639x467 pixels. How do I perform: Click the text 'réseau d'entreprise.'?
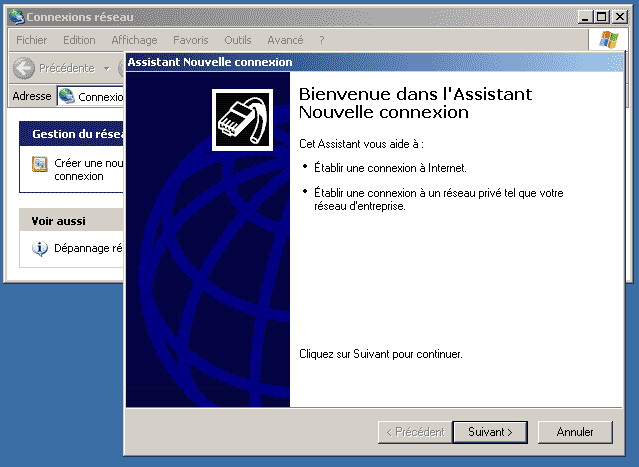359,206
